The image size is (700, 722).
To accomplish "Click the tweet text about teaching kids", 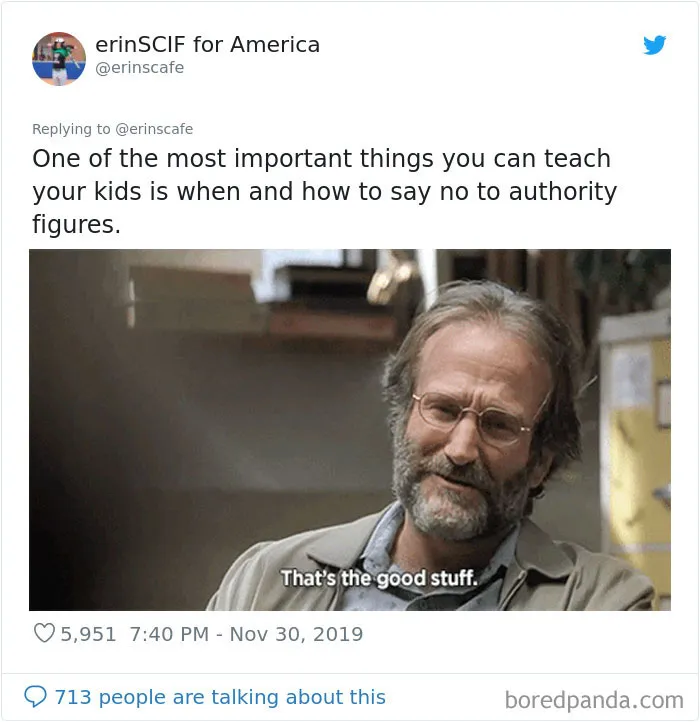I will click(x=324, y=191).
